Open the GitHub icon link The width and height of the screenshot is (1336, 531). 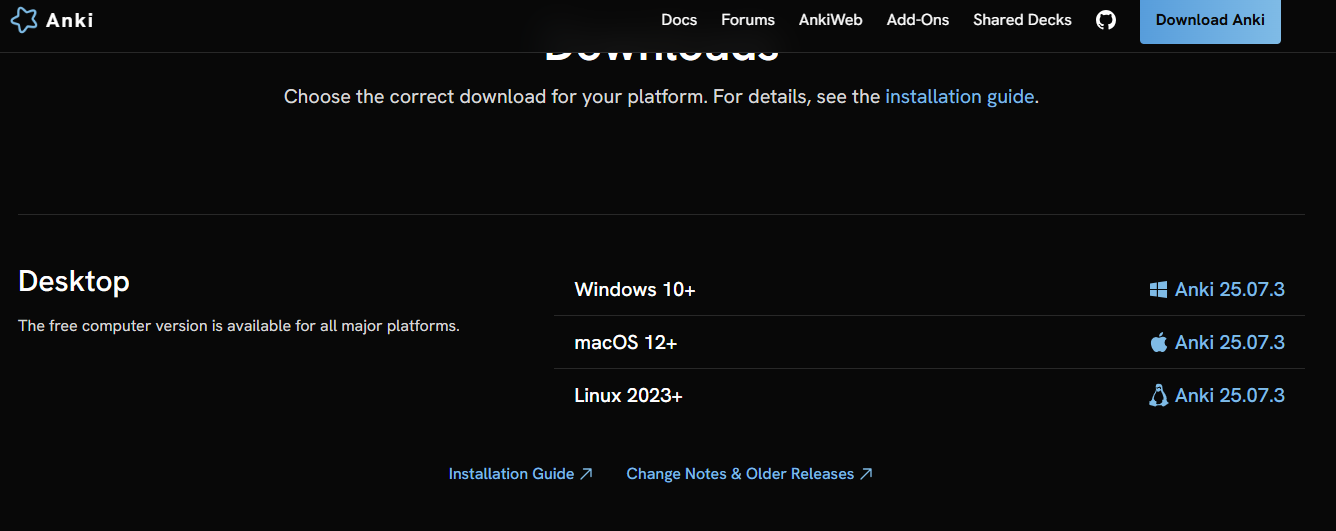[1105, 20]
